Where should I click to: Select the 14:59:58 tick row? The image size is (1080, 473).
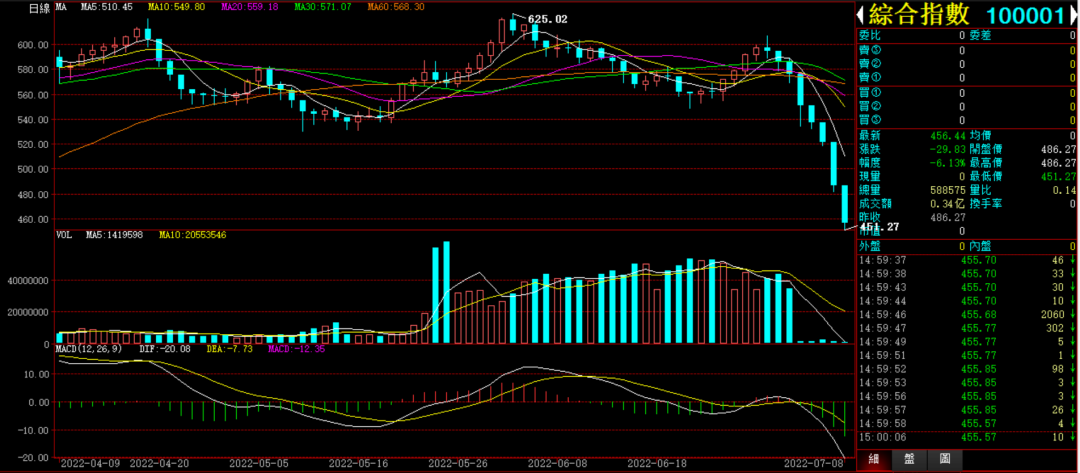967,423
